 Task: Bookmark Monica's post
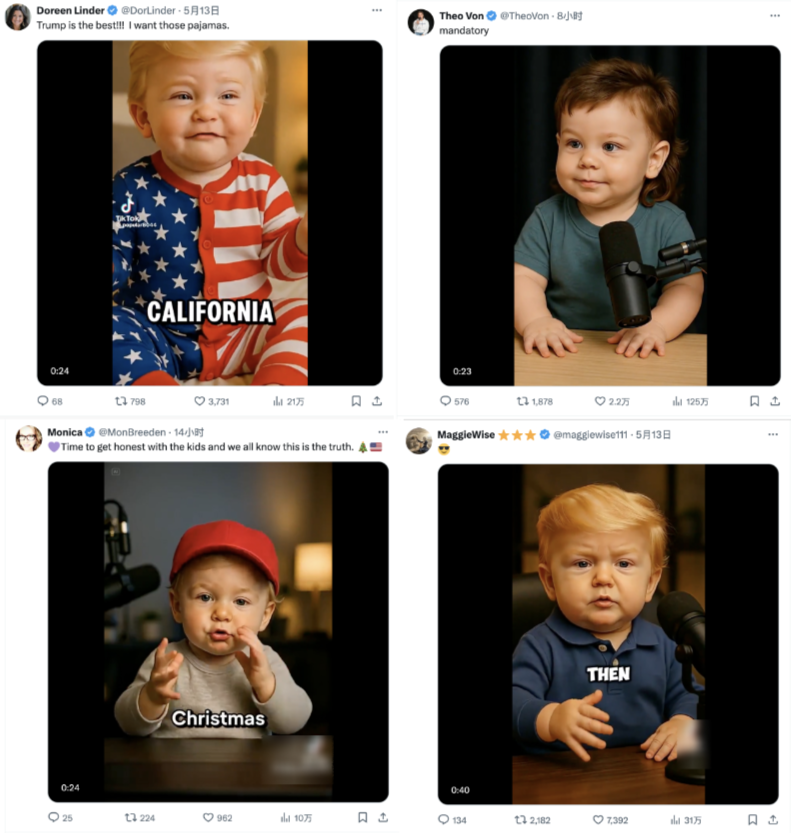point(355,817)
